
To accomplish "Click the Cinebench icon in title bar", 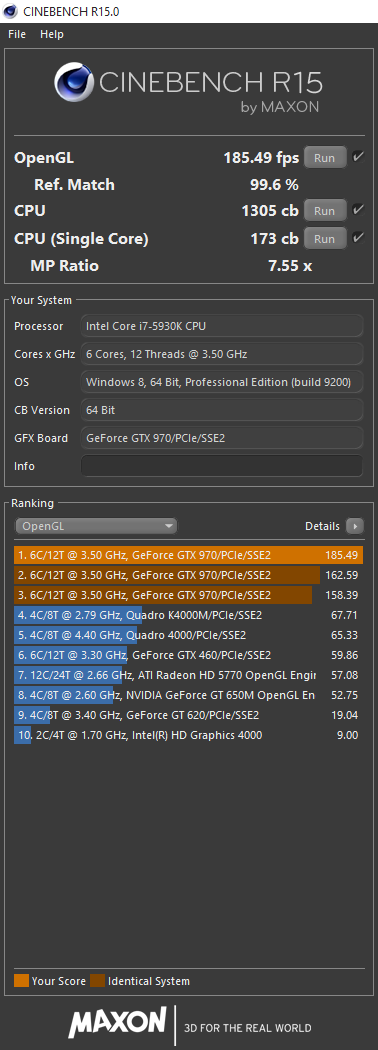I will [x=10, y=11].
